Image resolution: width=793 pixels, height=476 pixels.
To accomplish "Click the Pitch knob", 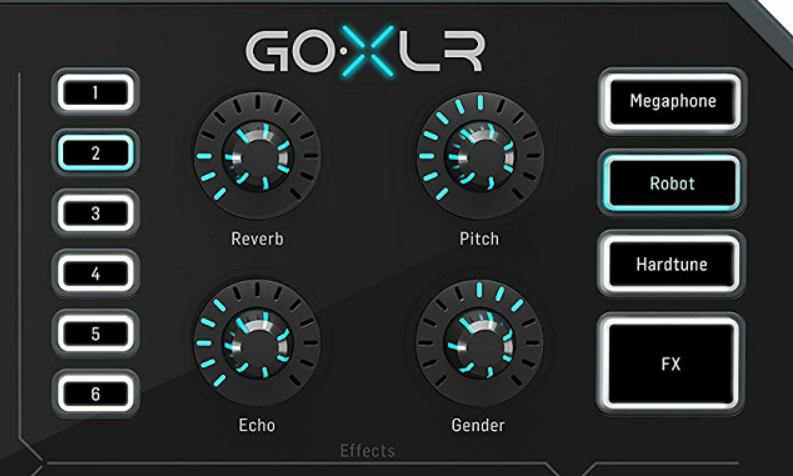I will coord(480,156).
